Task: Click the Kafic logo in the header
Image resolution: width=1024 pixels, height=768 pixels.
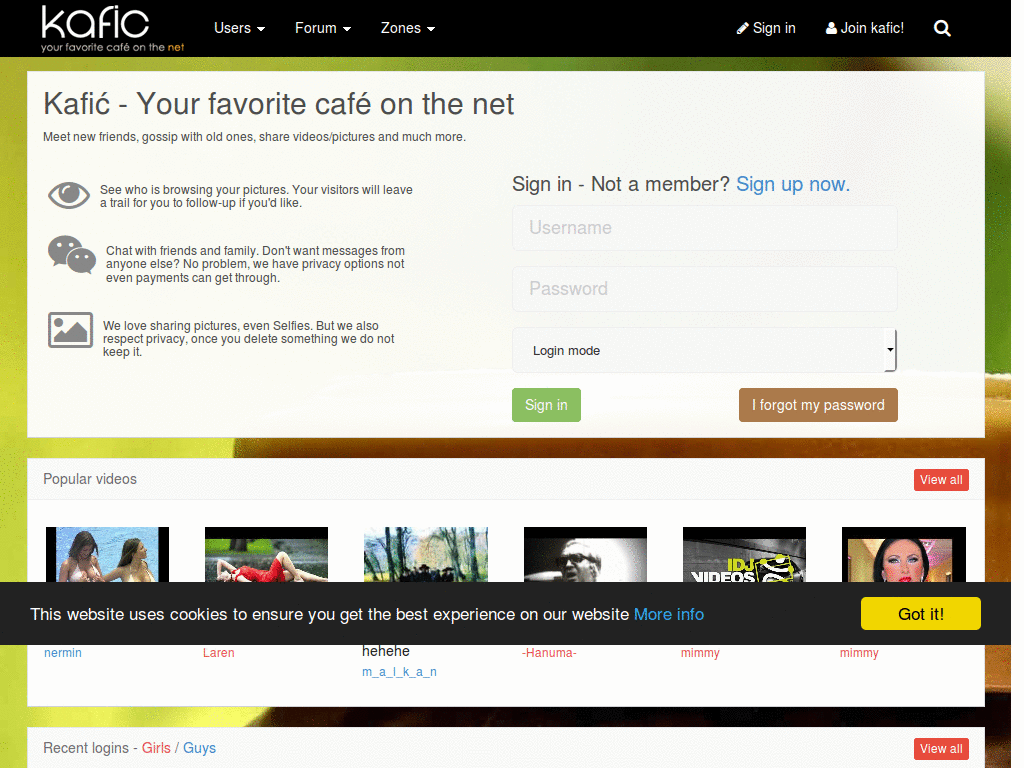Action: (112, 29)
